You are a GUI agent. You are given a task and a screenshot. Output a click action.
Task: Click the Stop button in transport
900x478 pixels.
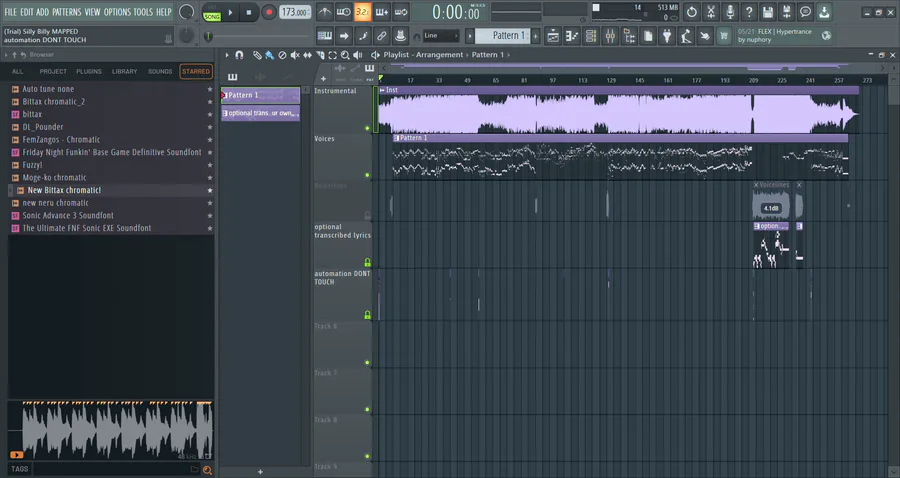pos(249,12)
